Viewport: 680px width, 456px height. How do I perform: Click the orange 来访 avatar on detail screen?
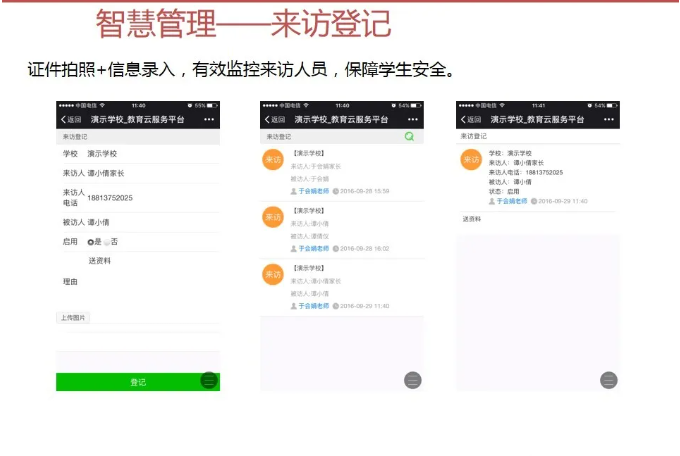coord(471,160)
